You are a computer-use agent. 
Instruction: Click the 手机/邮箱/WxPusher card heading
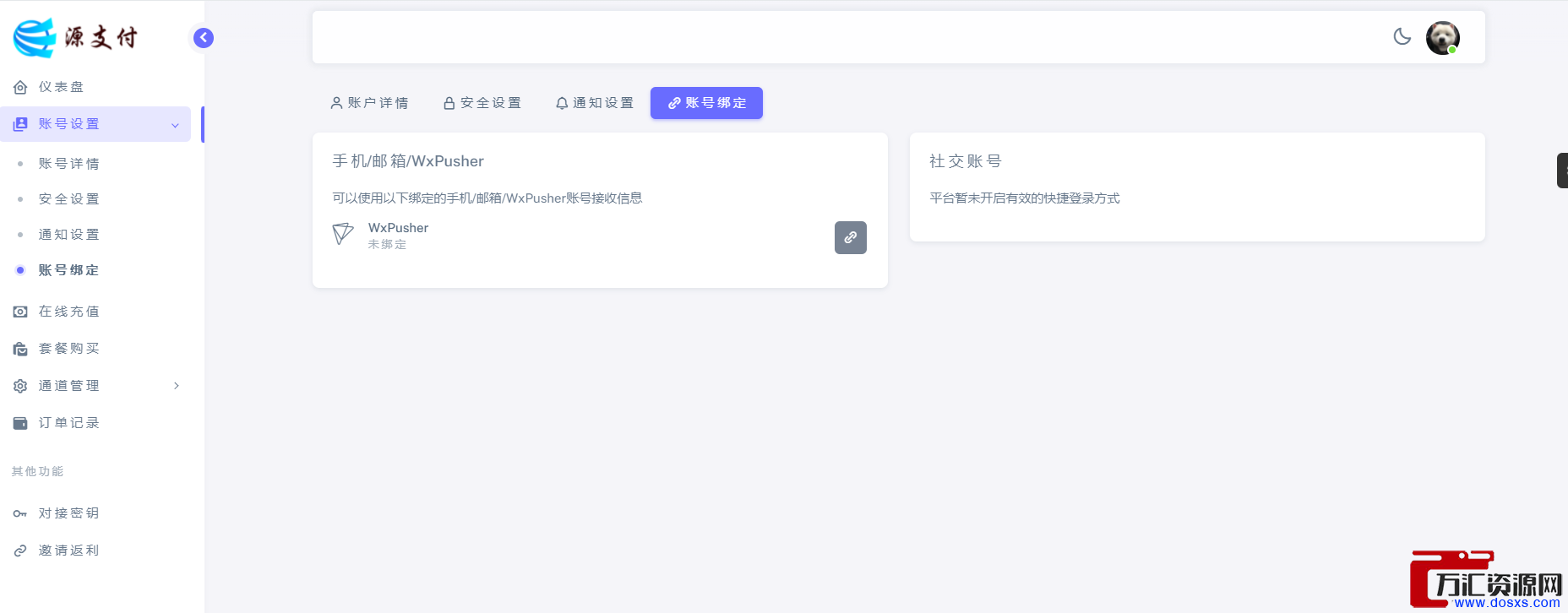point(408,161)
